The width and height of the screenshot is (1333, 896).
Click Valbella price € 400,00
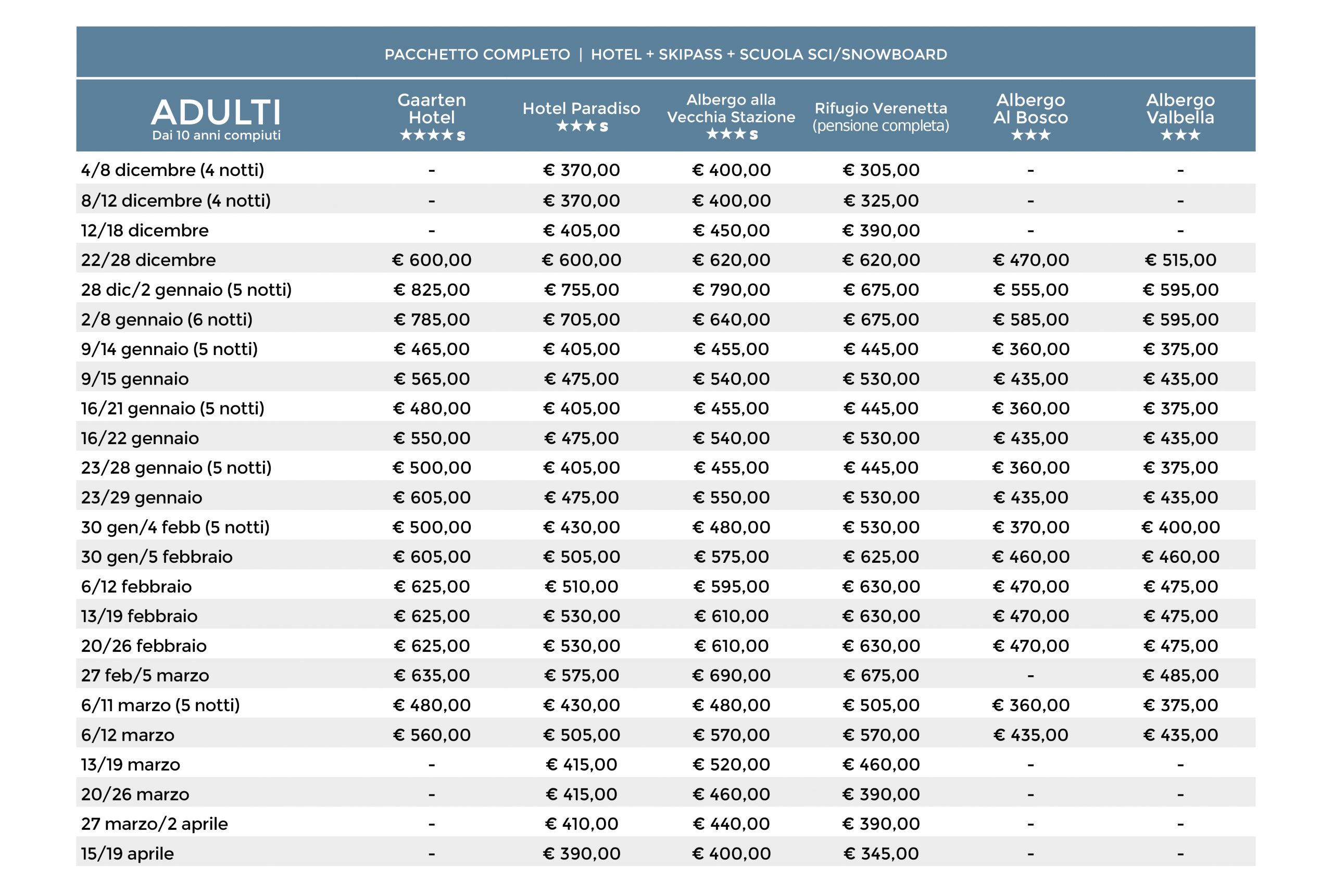pos(1180,527)
